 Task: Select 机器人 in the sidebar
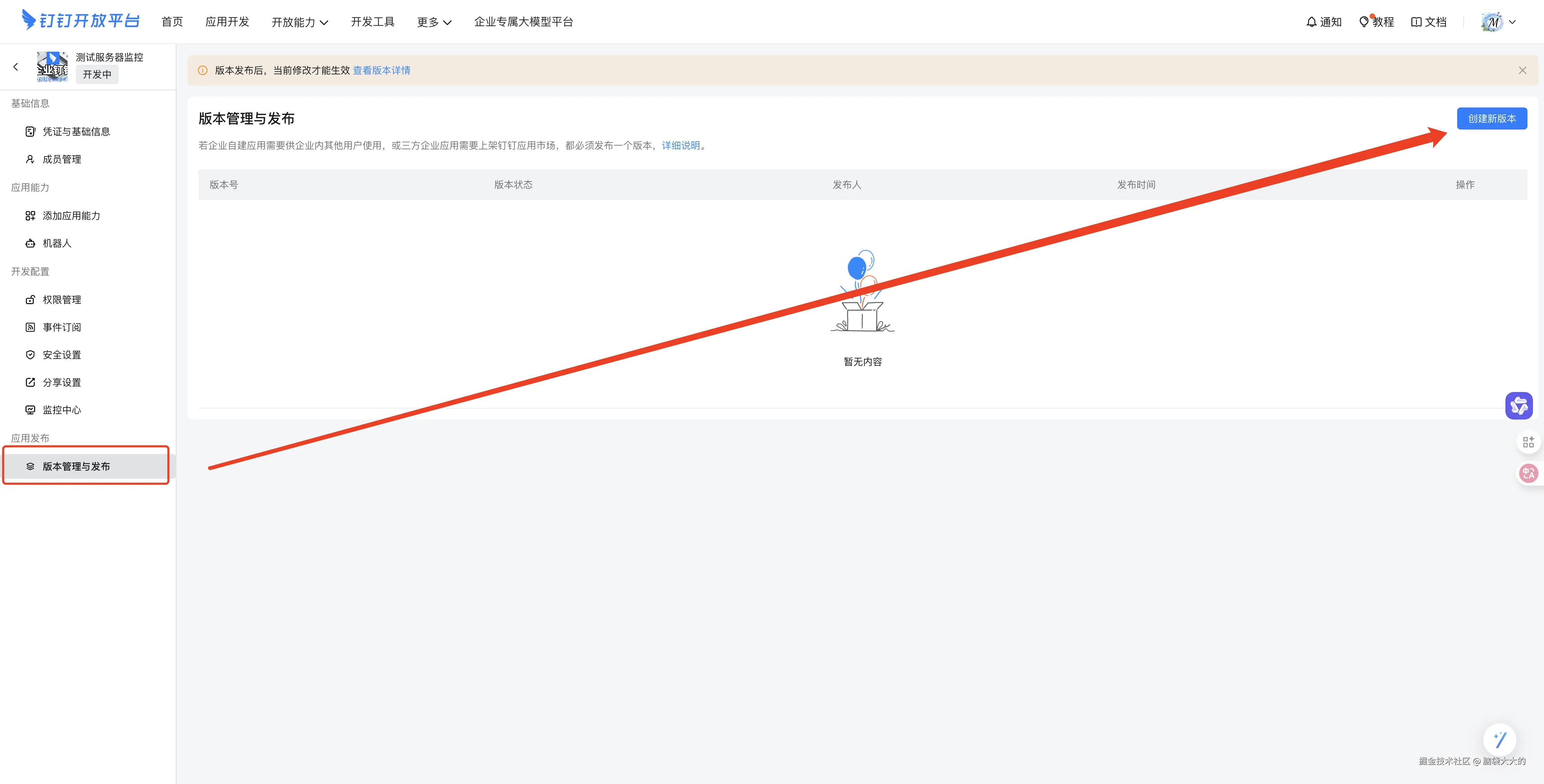tap(57, 243)
